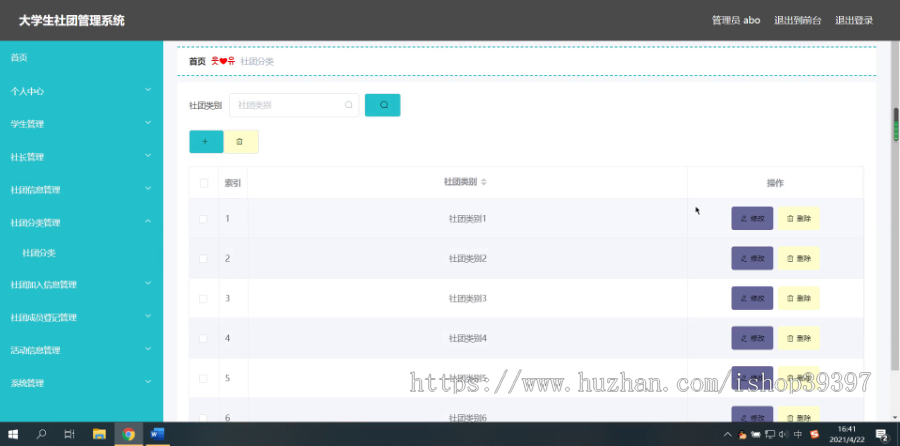Open File Explorer from taskbar
The width and height of the screenshot is (900, 446).
tap(99, 434)
